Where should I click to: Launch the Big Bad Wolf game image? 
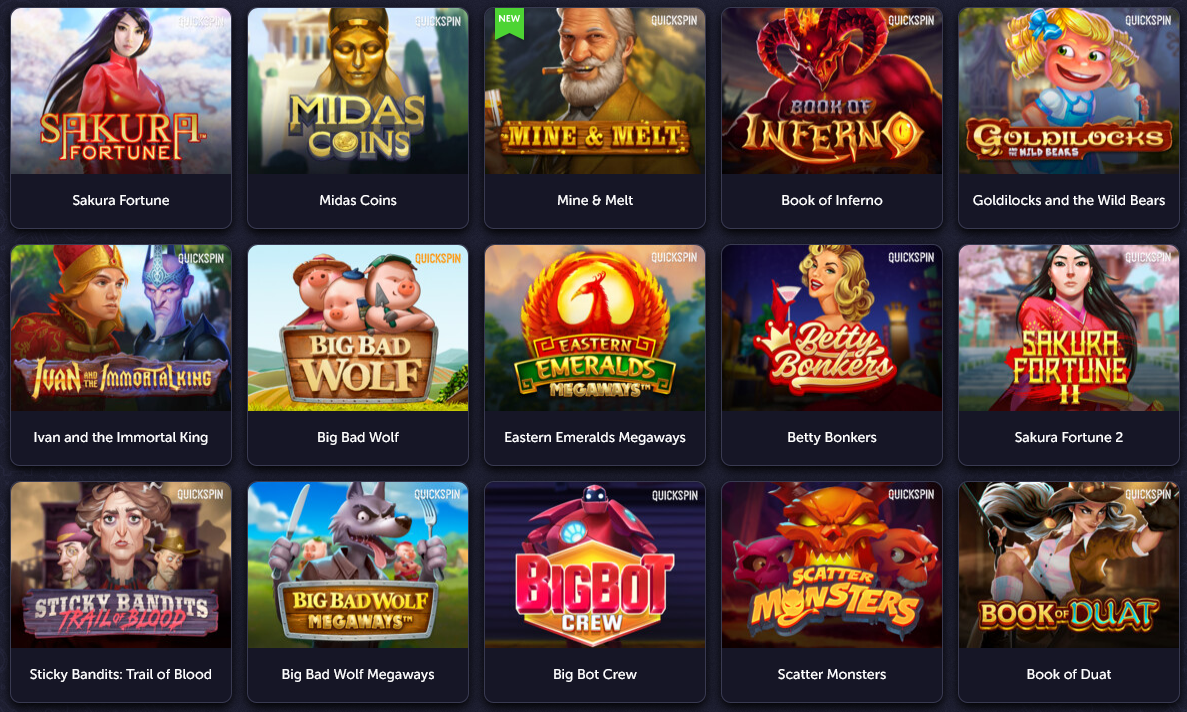tap(357, 328)
